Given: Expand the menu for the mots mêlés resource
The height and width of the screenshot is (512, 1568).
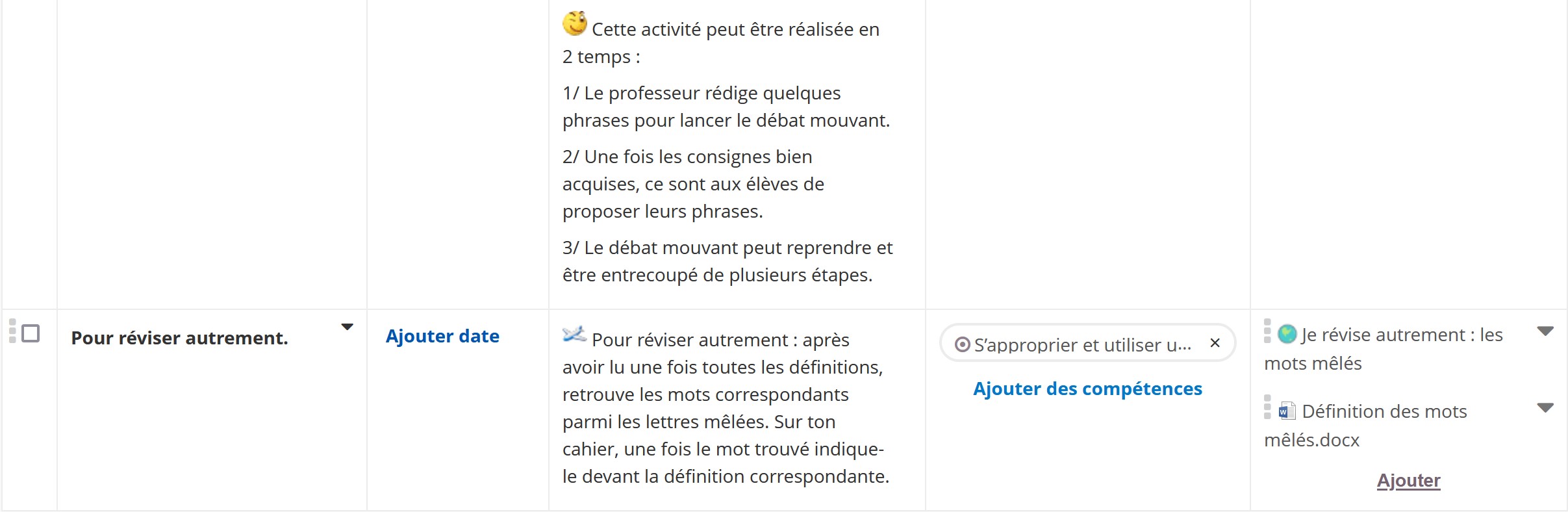Looking at the screenshot, I should click(1545, 331).
